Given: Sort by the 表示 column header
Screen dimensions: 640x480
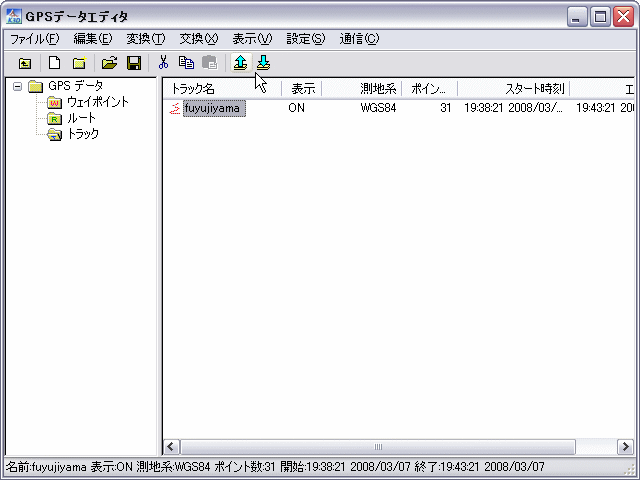Looking at the screenshot, I should click(302, 89).
